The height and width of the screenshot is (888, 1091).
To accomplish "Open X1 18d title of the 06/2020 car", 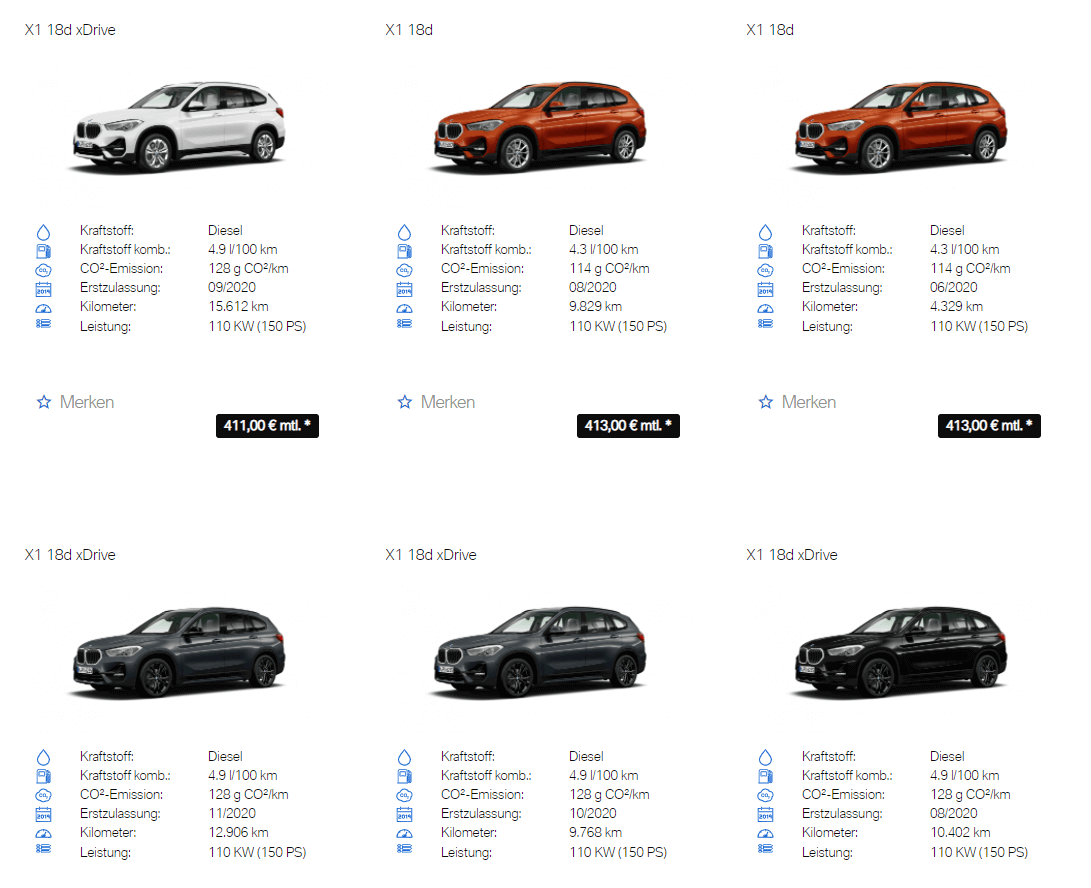I will tap(770, 30).
